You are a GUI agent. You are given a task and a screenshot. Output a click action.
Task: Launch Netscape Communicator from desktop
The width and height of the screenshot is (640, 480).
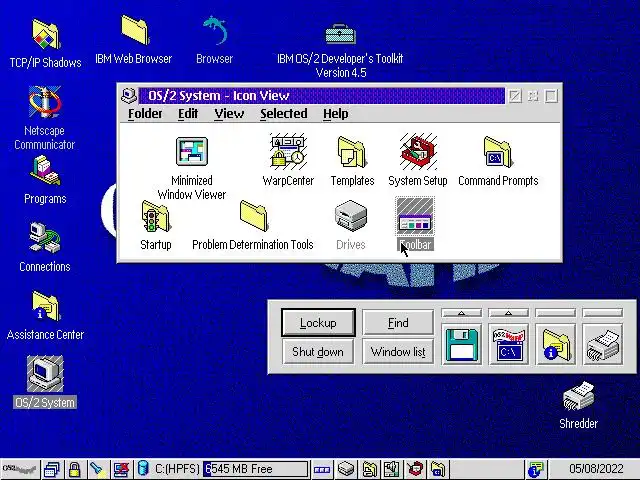45,102
